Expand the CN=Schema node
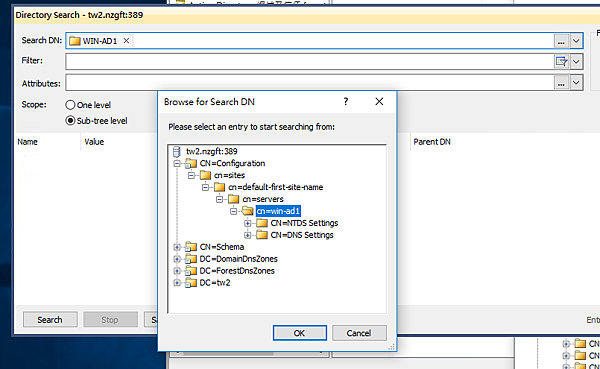600x369 pixels. [x=177, y=247]
